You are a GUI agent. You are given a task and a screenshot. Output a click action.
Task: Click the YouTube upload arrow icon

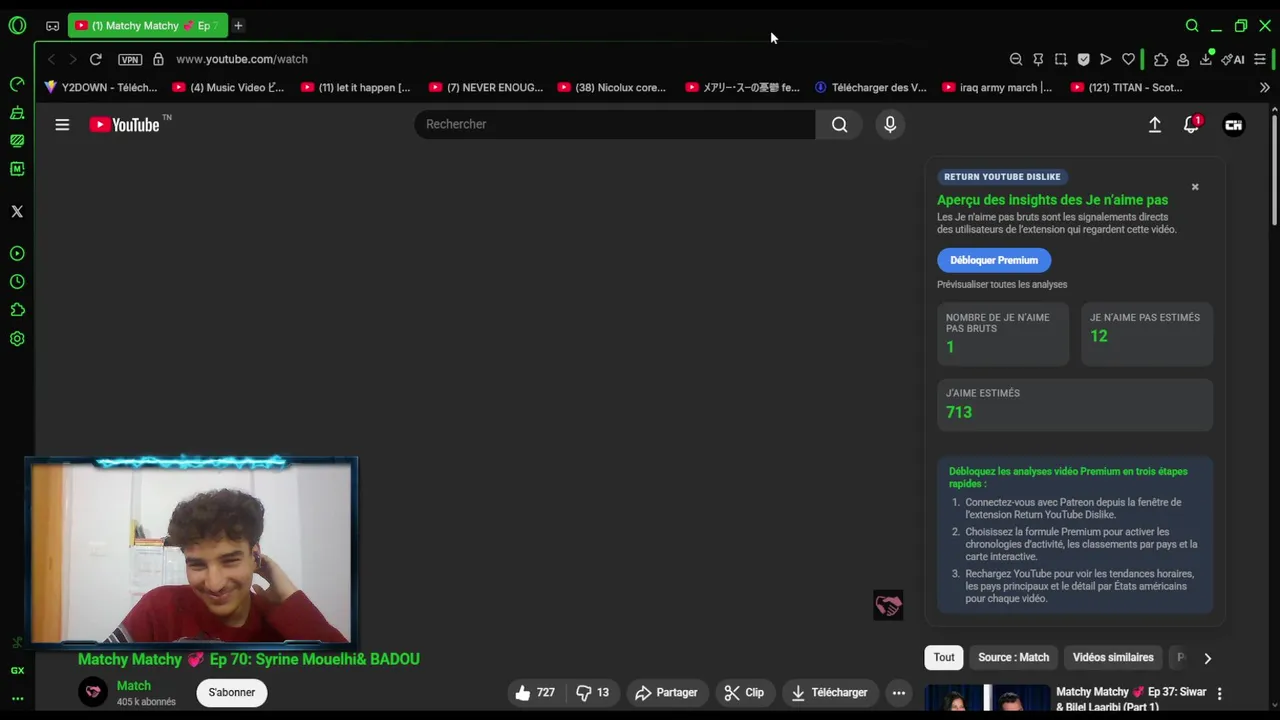coord(1154,125)
